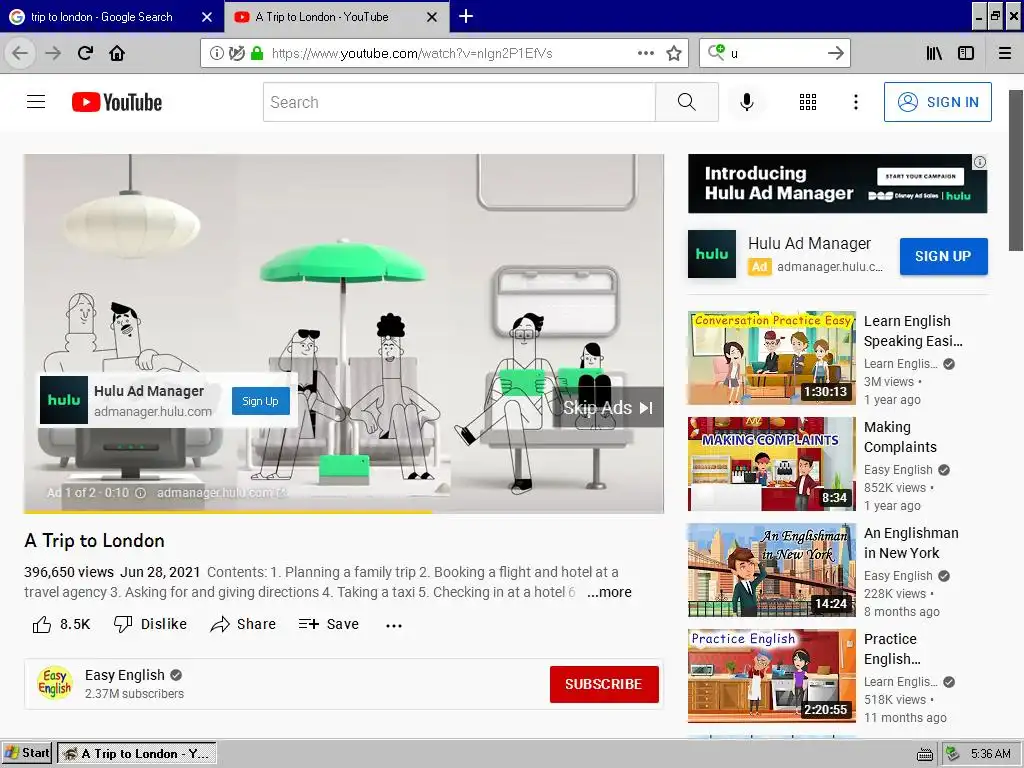Image resolution: width=1024 pixels, height=768 pixels.
Task: Click the keyboard icon in system tray
Action: [x=924, y=754]
